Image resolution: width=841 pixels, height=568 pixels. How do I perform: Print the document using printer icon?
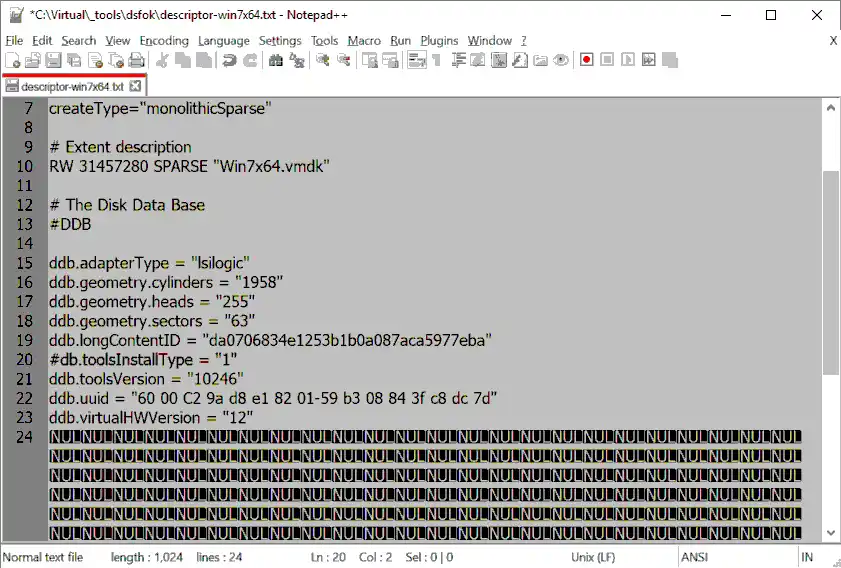click(x=137, y=60)
